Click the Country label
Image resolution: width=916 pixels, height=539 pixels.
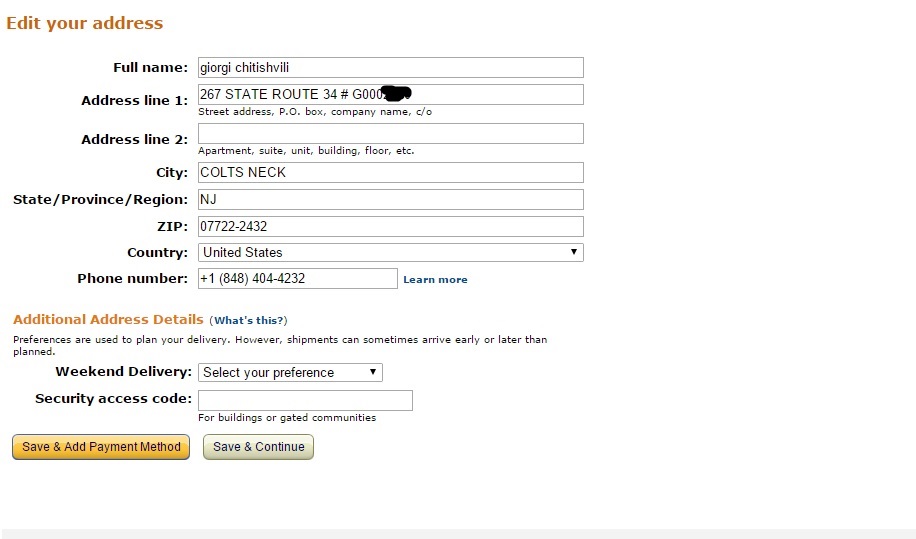coord(158,253)
